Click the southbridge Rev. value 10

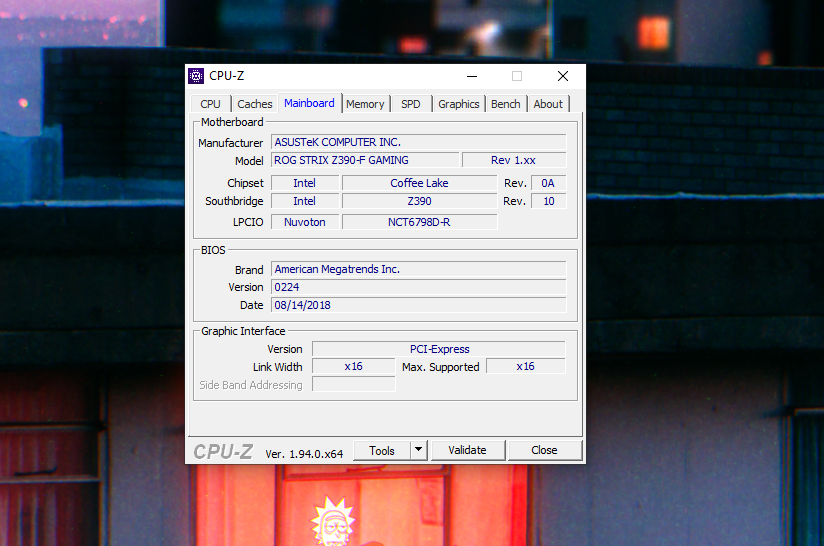pyautogui.click(x=548, y=201)
